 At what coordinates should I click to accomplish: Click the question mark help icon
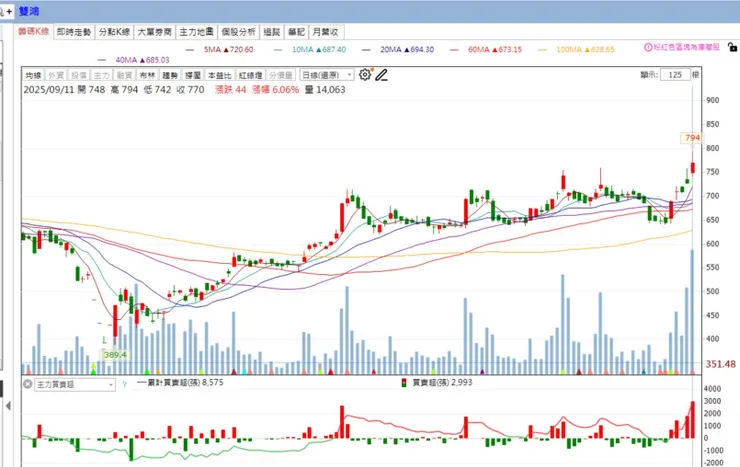click(124, 385)
